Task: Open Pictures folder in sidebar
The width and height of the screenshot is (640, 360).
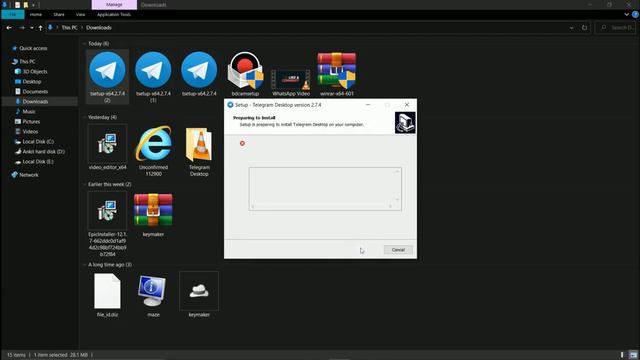Action: (x=27, y=122)
